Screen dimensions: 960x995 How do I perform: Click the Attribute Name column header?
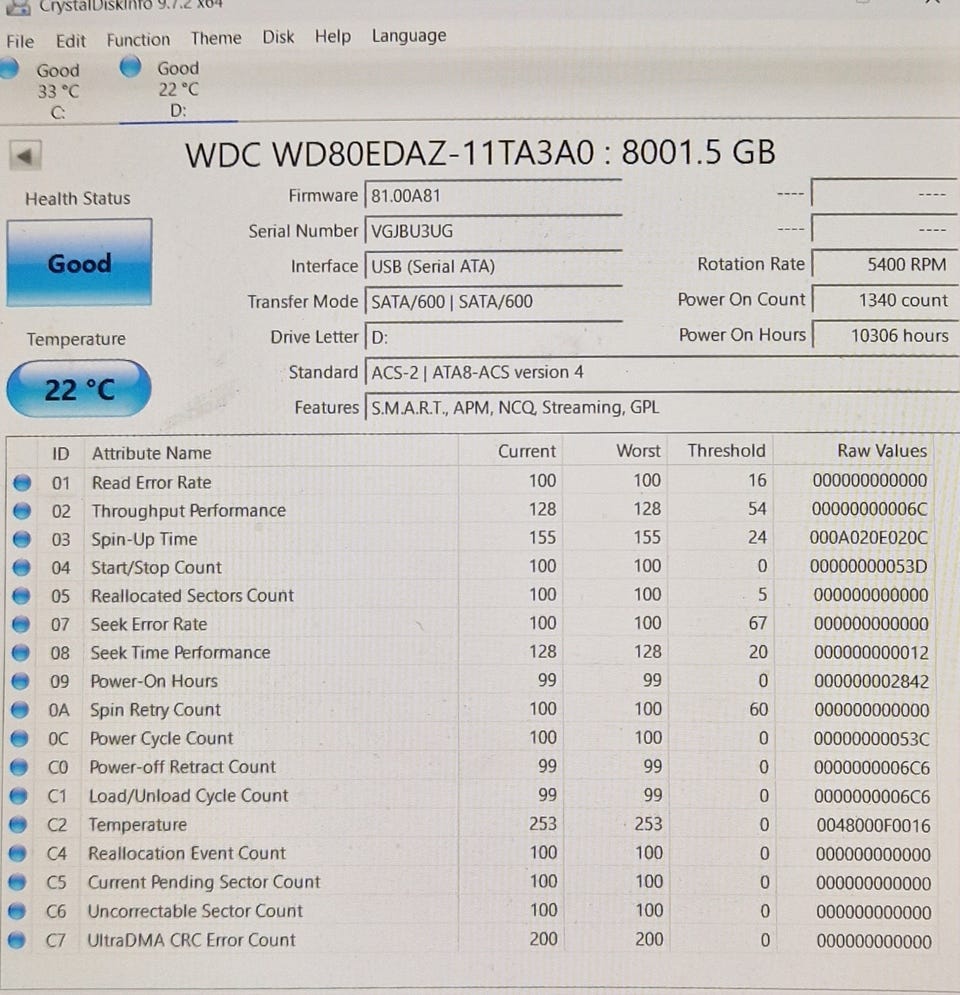coord(152,453)
